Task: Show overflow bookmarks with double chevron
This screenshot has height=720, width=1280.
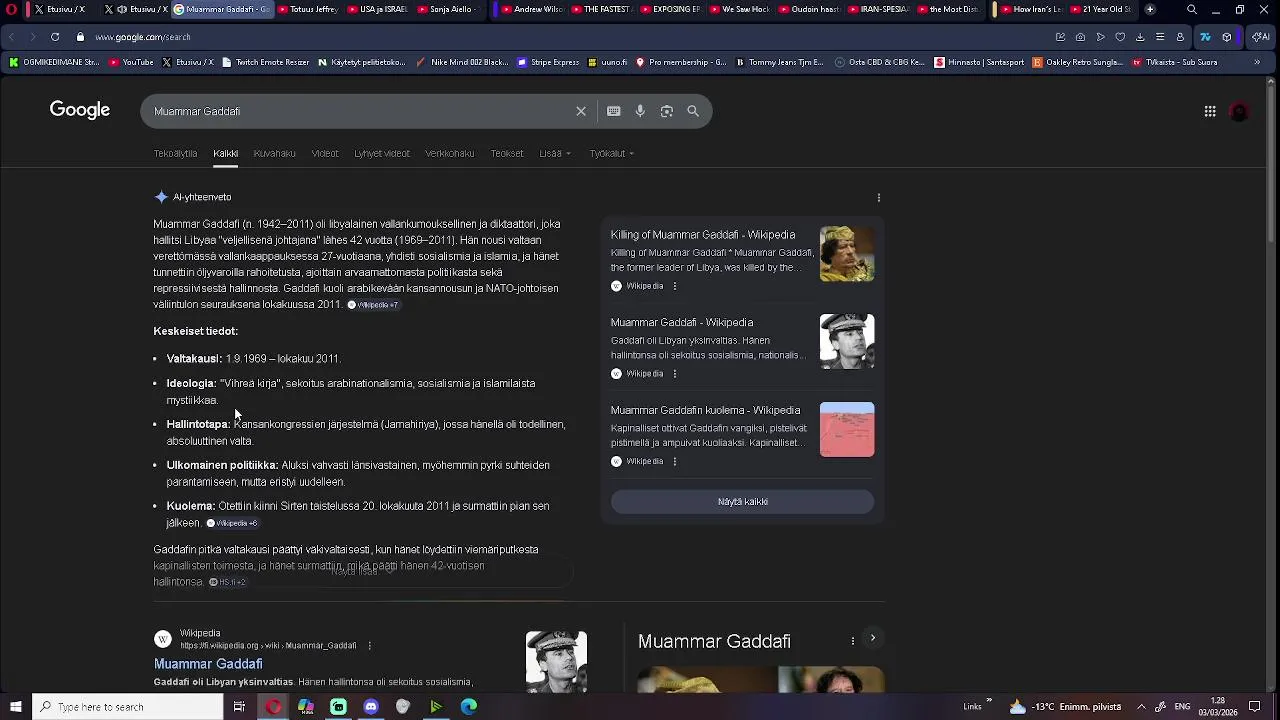Action: [x=1257, y=62]
